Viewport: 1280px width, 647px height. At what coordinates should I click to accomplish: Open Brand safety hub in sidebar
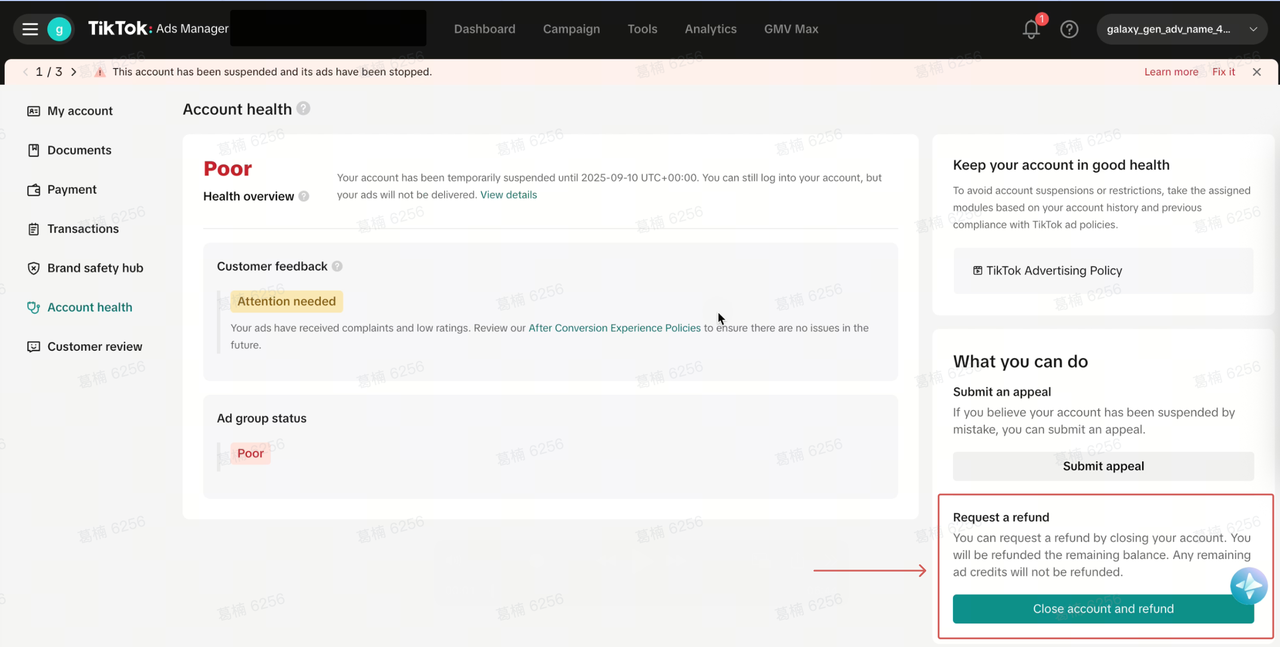(95, 268)
